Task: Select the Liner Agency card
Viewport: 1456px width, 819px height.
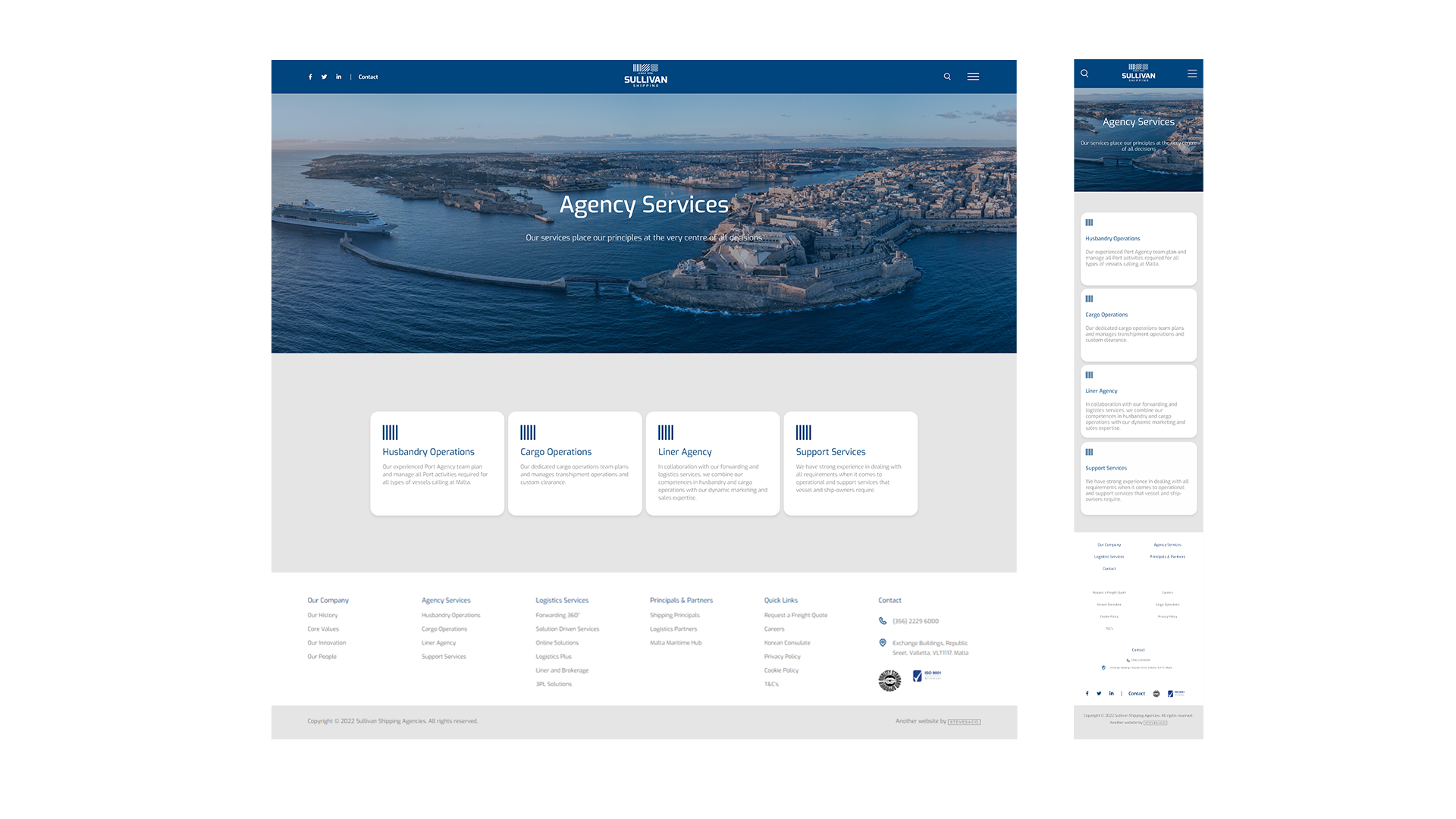Action: pyautogui.click(x=713, y=463)
